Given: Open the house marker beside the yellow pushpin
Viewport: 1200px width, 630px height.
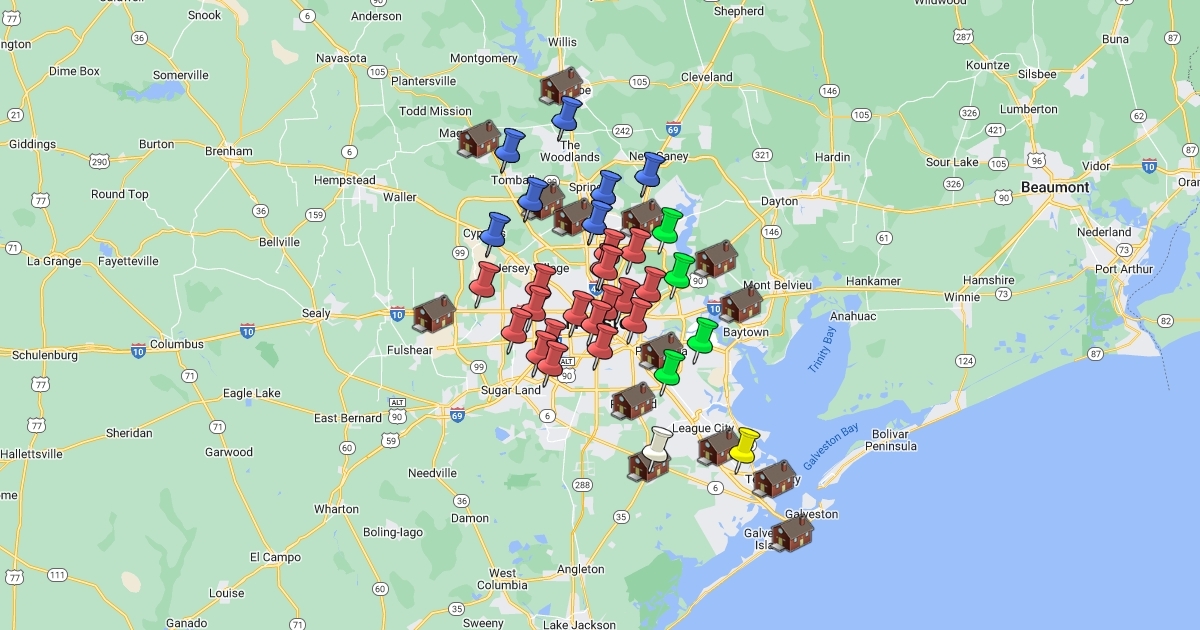Looking at the screenshot, I should point(718,446).
